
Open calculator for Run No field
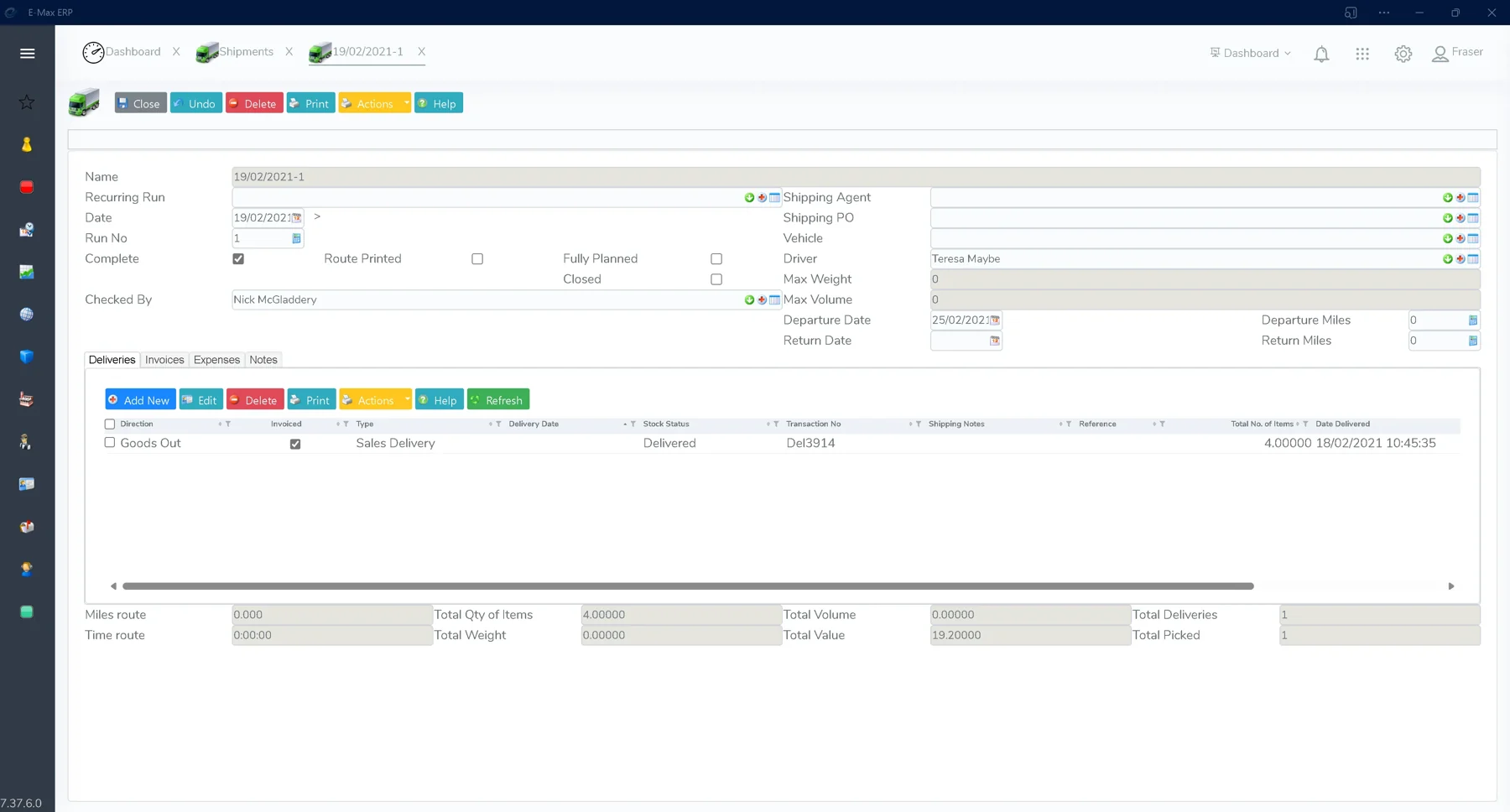click(x=296, y=238)
